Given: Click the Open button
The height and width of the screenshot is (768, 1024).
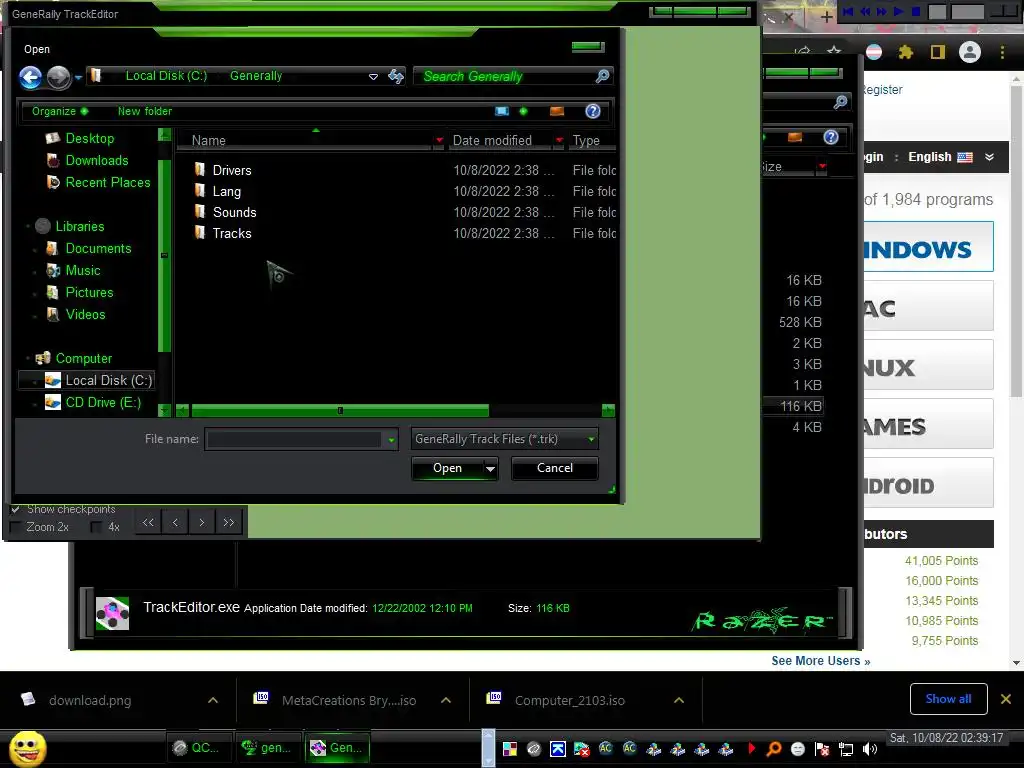Looking at the screenshot, I should pyautogui.click(x=447, y=468).
